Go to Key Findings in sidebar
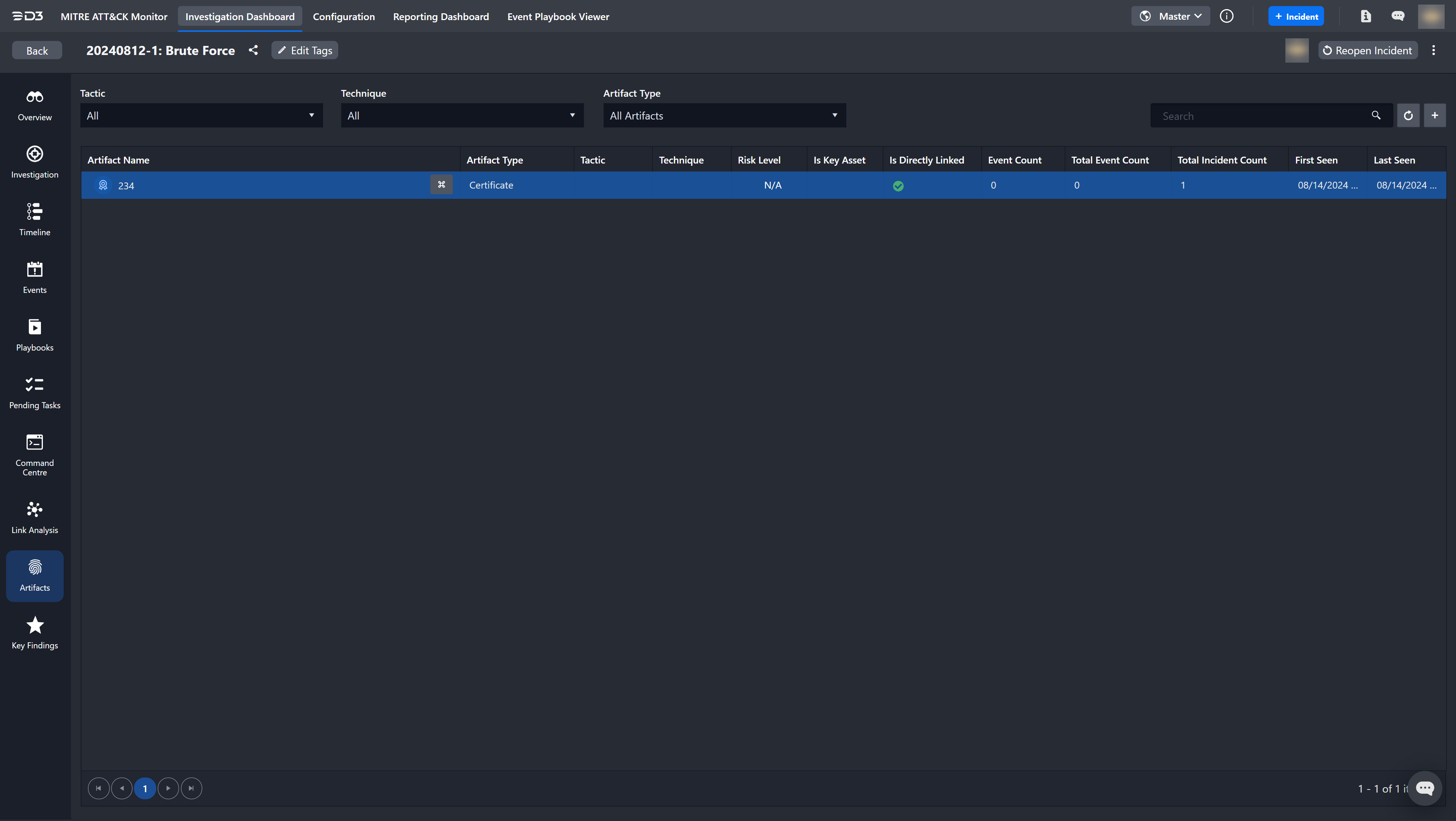1456x821 pixels. pyautogui.click(x=35, y=633)
